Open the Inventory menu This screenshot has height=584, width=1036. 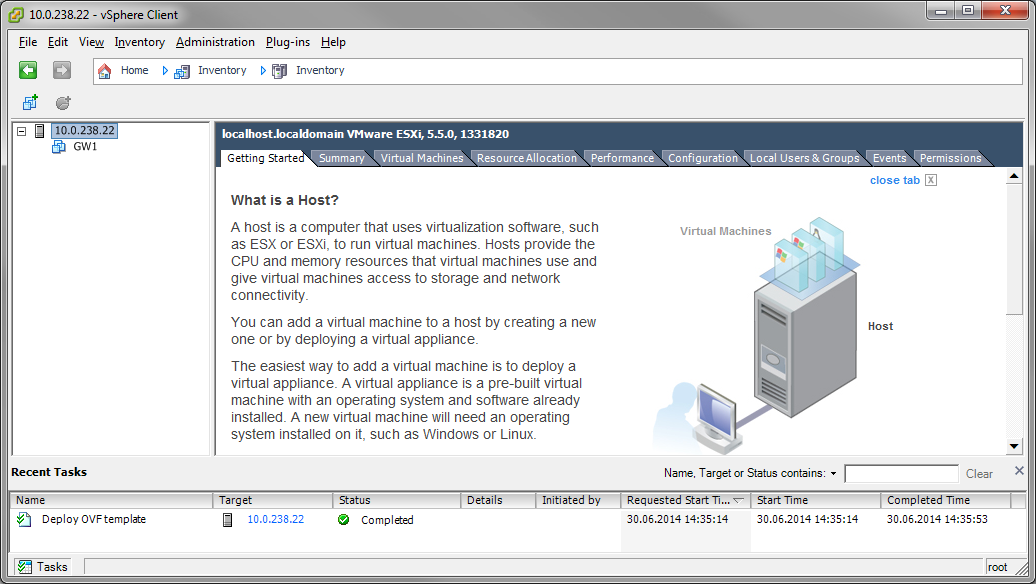pyautogui.click(x=139, y=42)
